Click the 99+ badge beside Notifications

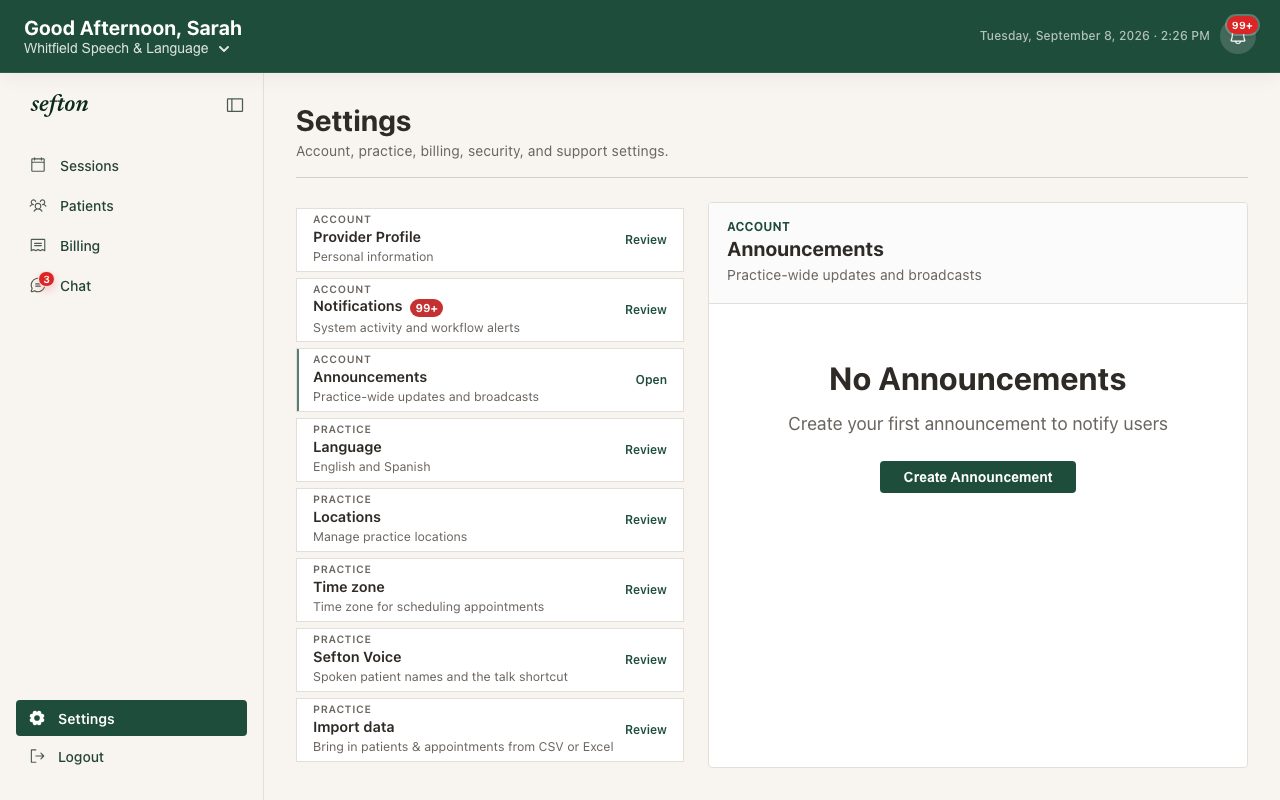[x=426, y=308]
